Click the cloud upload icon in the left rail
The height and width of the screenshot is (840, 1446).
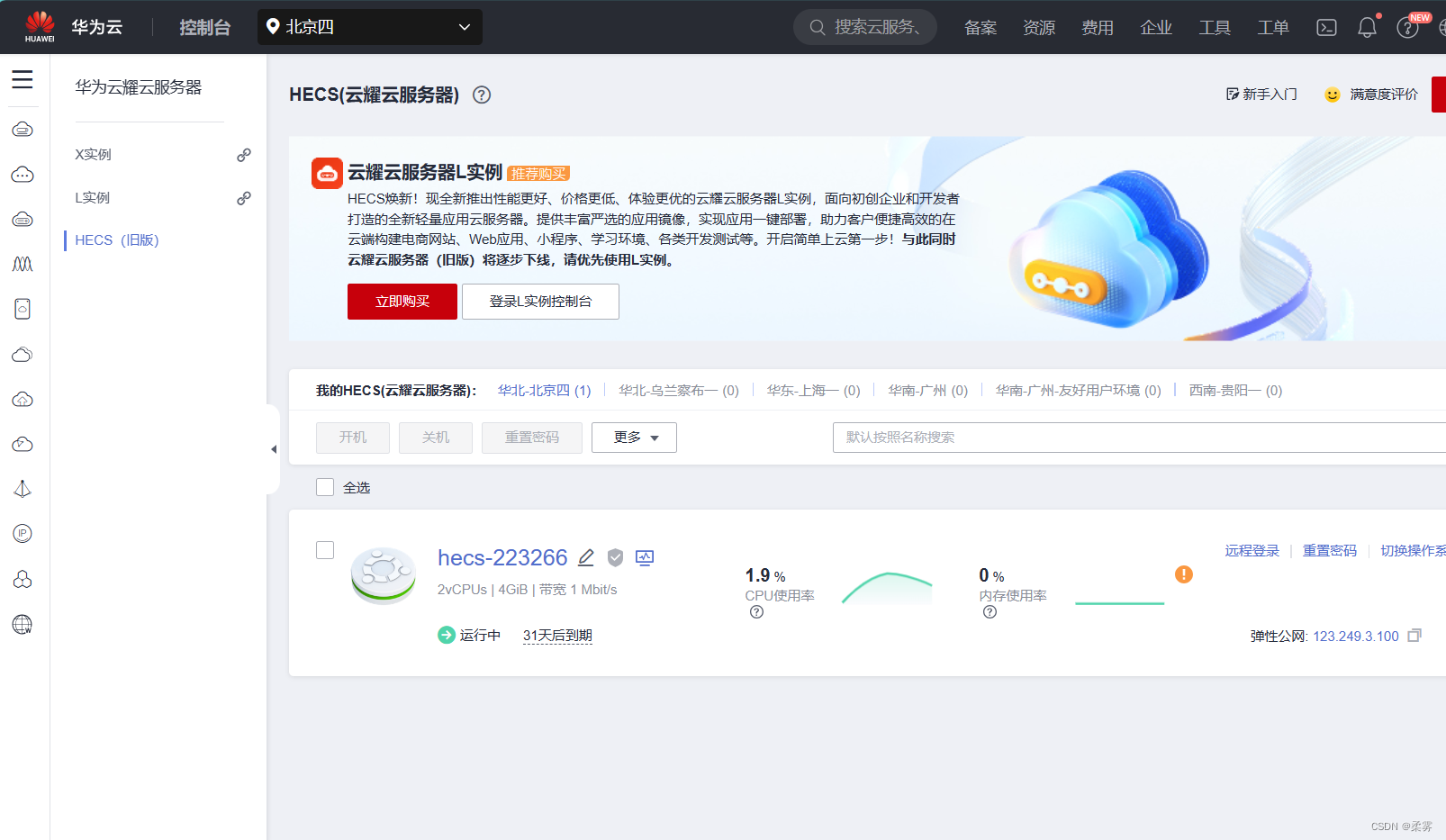(23, 400)
